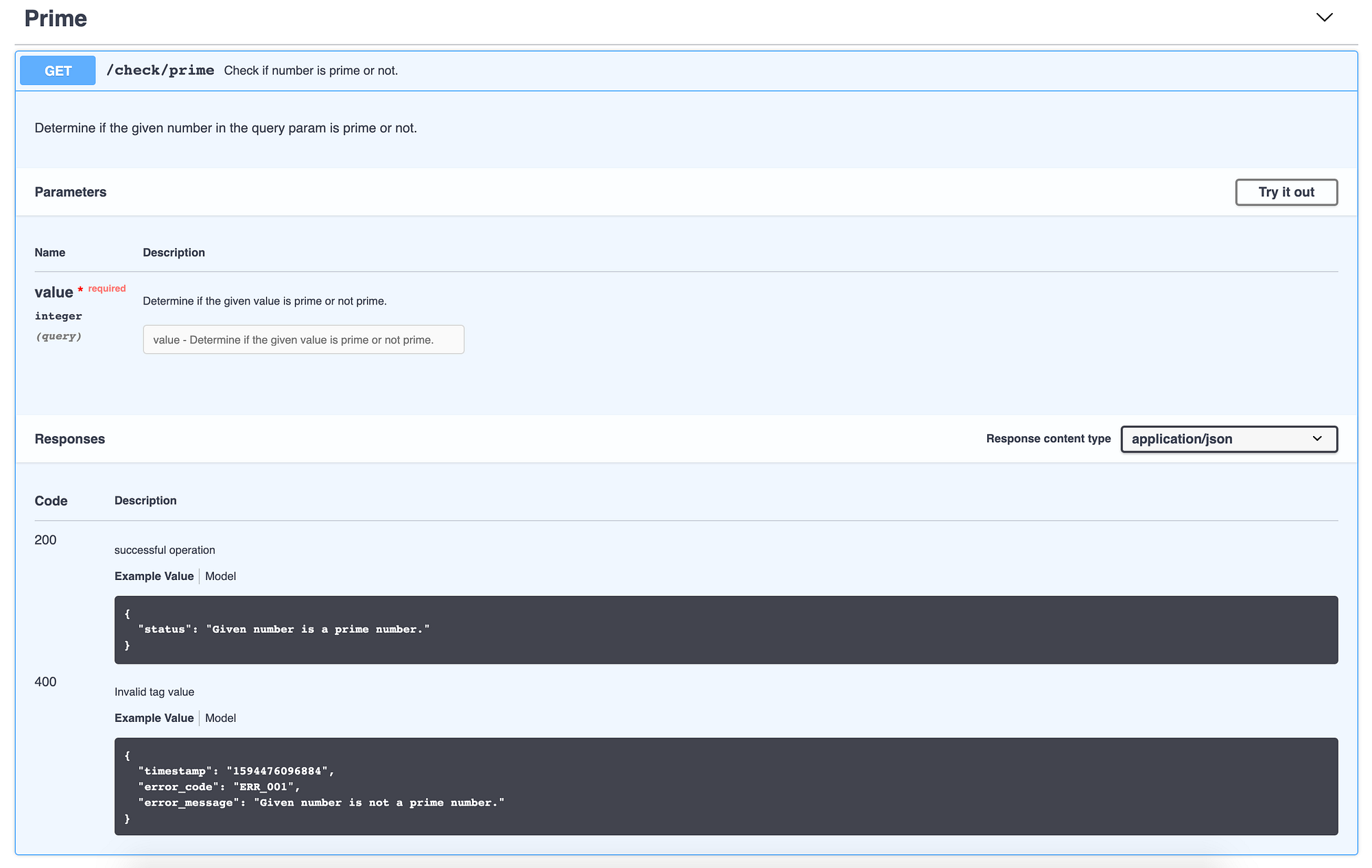Open the Response content type dropdown
The width and height of the screenshot is (1372, 868).
(1228, 439)
